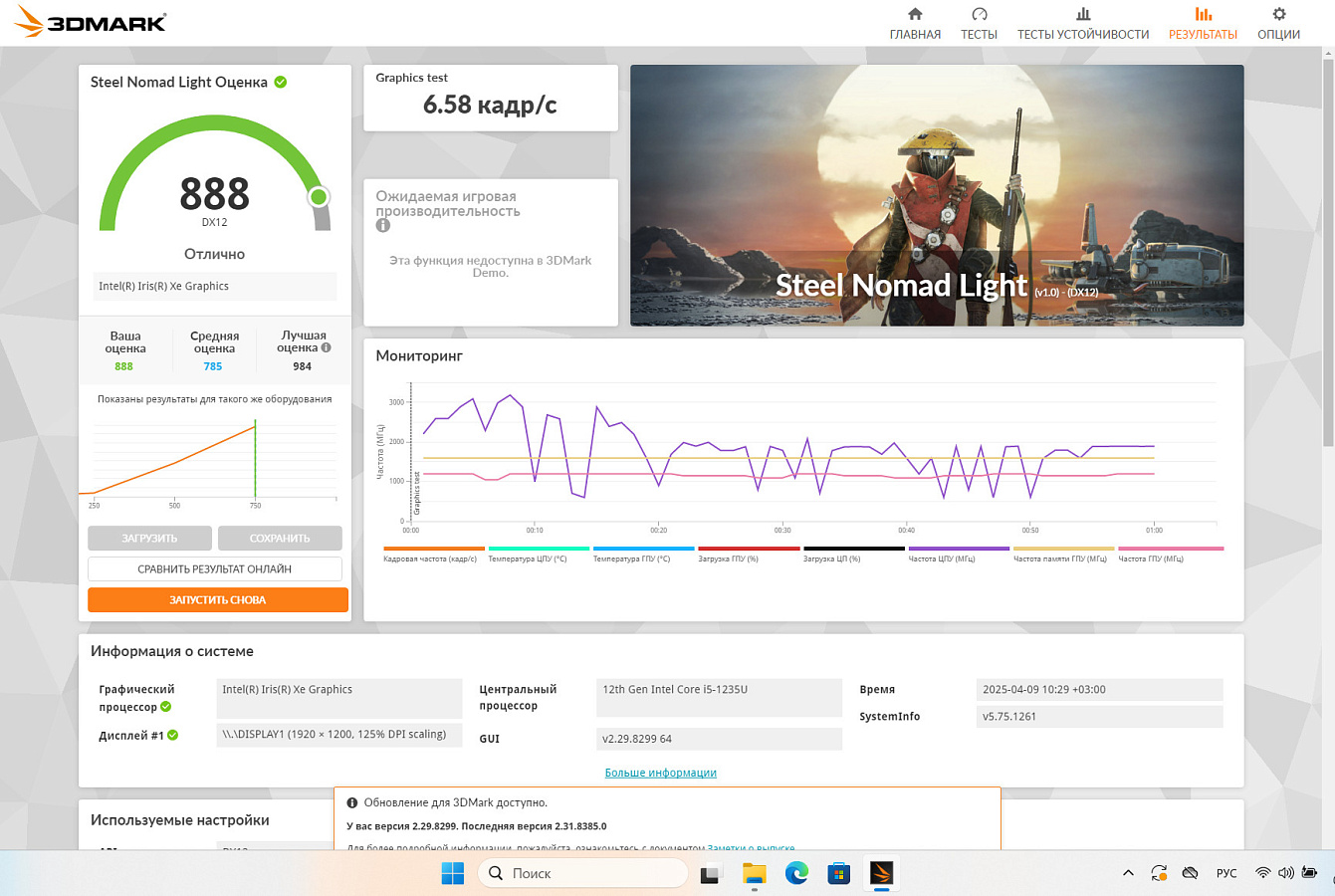
Task: Click the best score 984
Action: [x=303, y=366]
